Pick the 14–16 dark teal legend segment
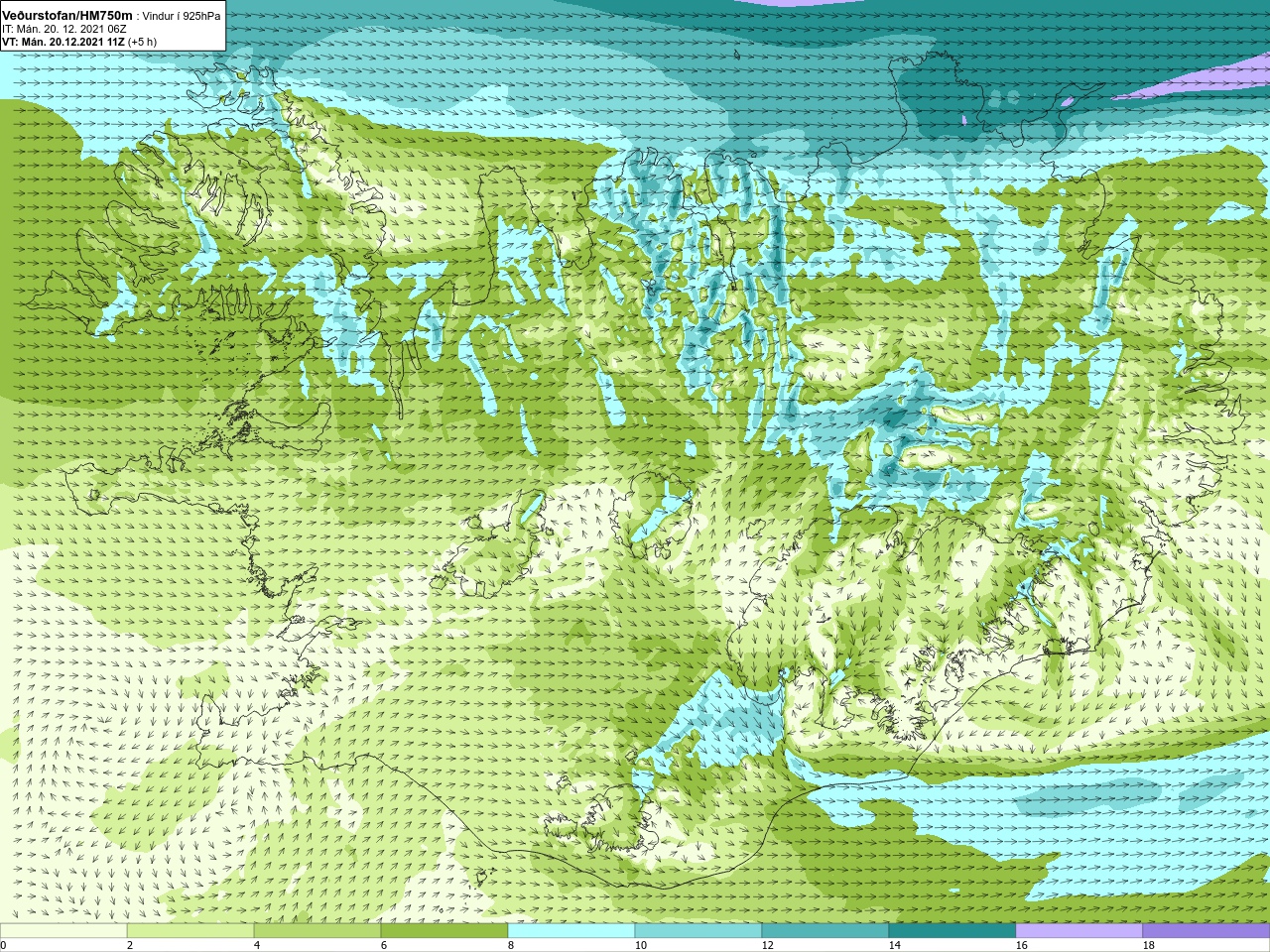This screenshot has width=1270, height=952. [952, 931]
